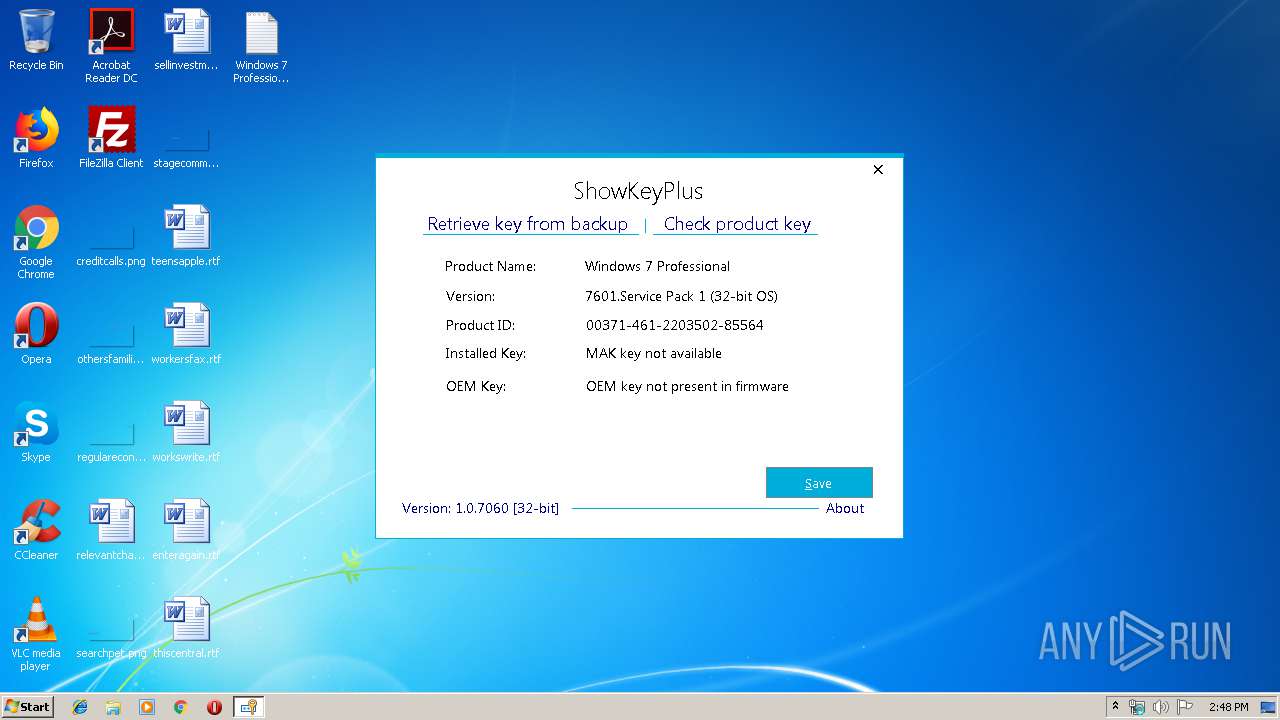1280x720 pixels.
Task: Select 'Windows 7 Professional' product name value
Action: [x=657, y=266]
